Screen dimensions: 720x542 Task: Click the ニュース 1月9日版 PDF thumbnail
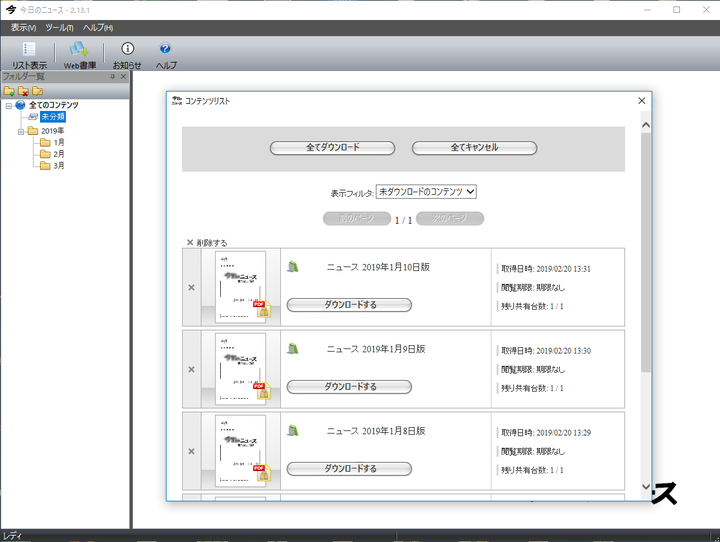[x=240, y=368]
